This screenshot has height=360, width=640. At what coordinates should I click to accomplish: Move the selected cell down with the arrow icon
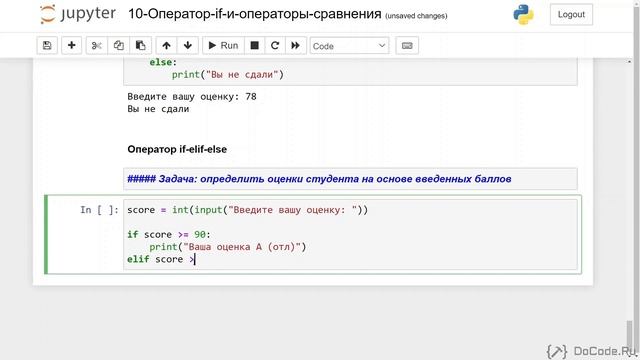click(x=188, y=45)
